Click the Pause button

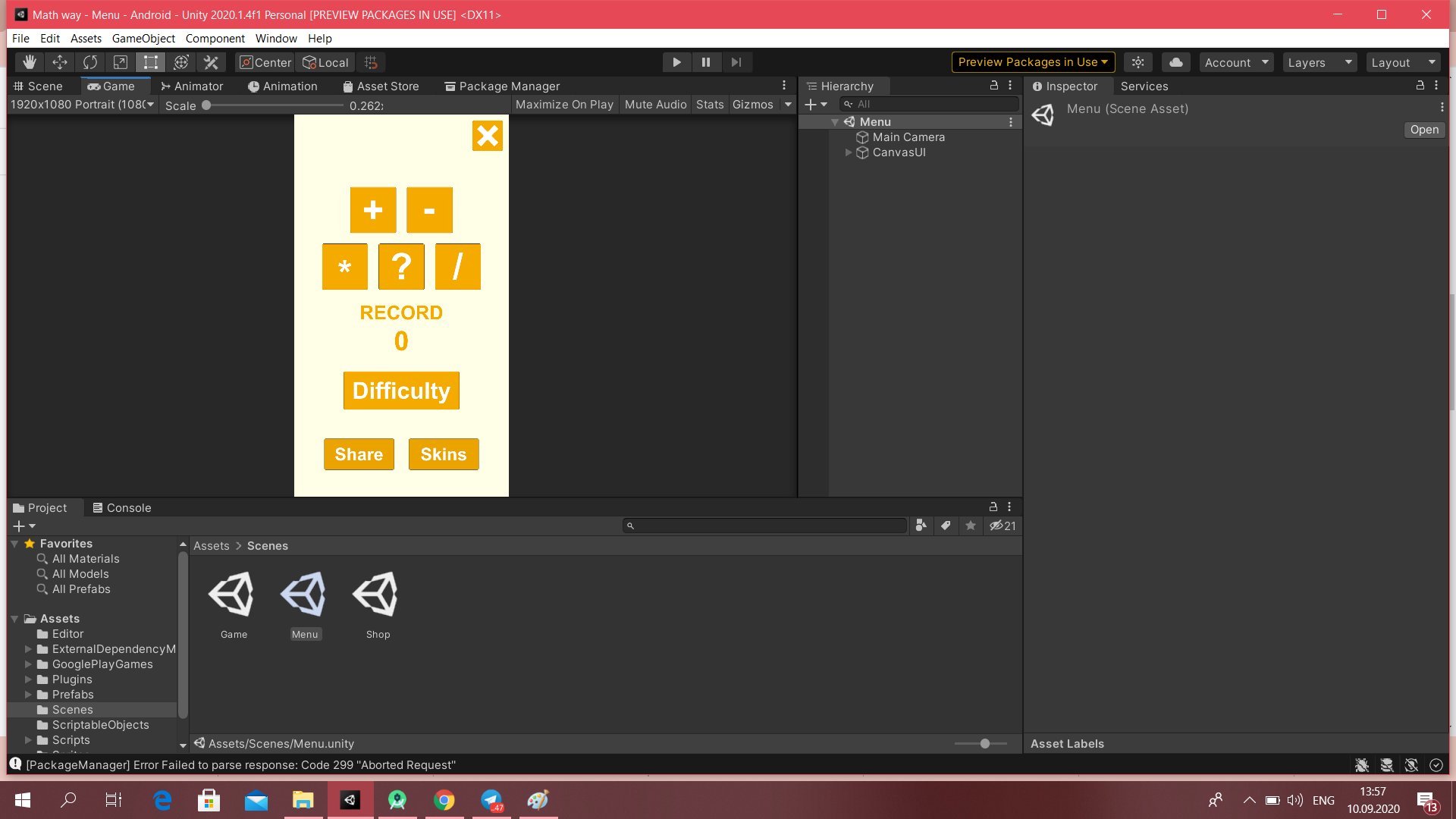point(706,62)
